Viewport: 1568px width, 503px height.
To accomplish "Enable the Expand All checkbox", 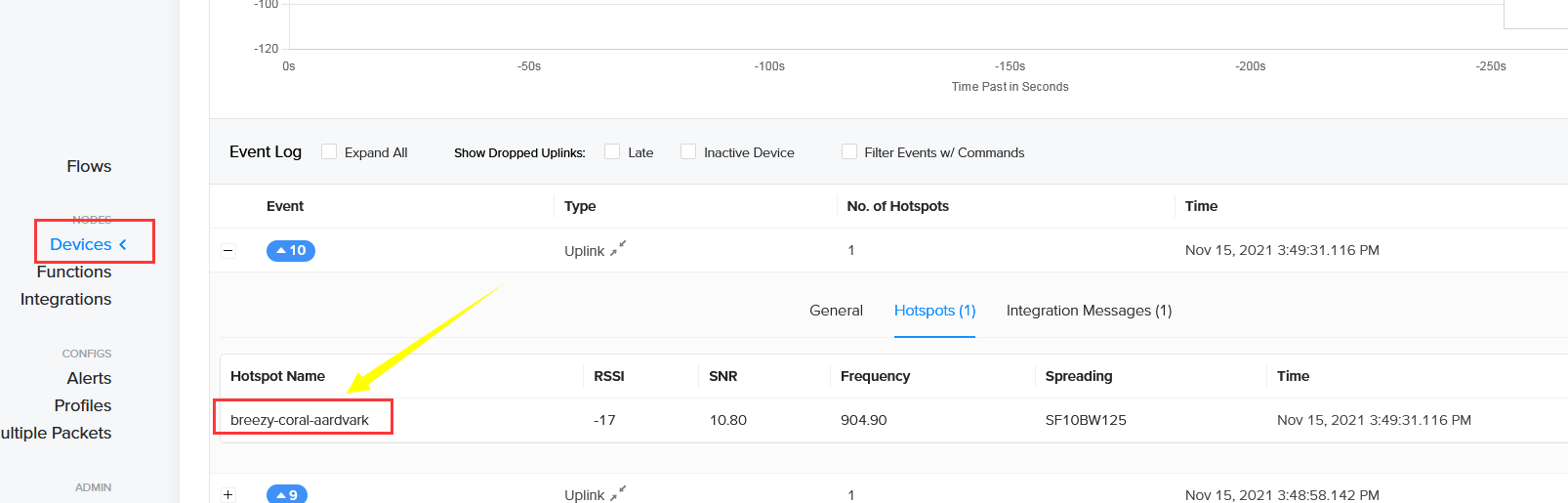I will point(329,151).
